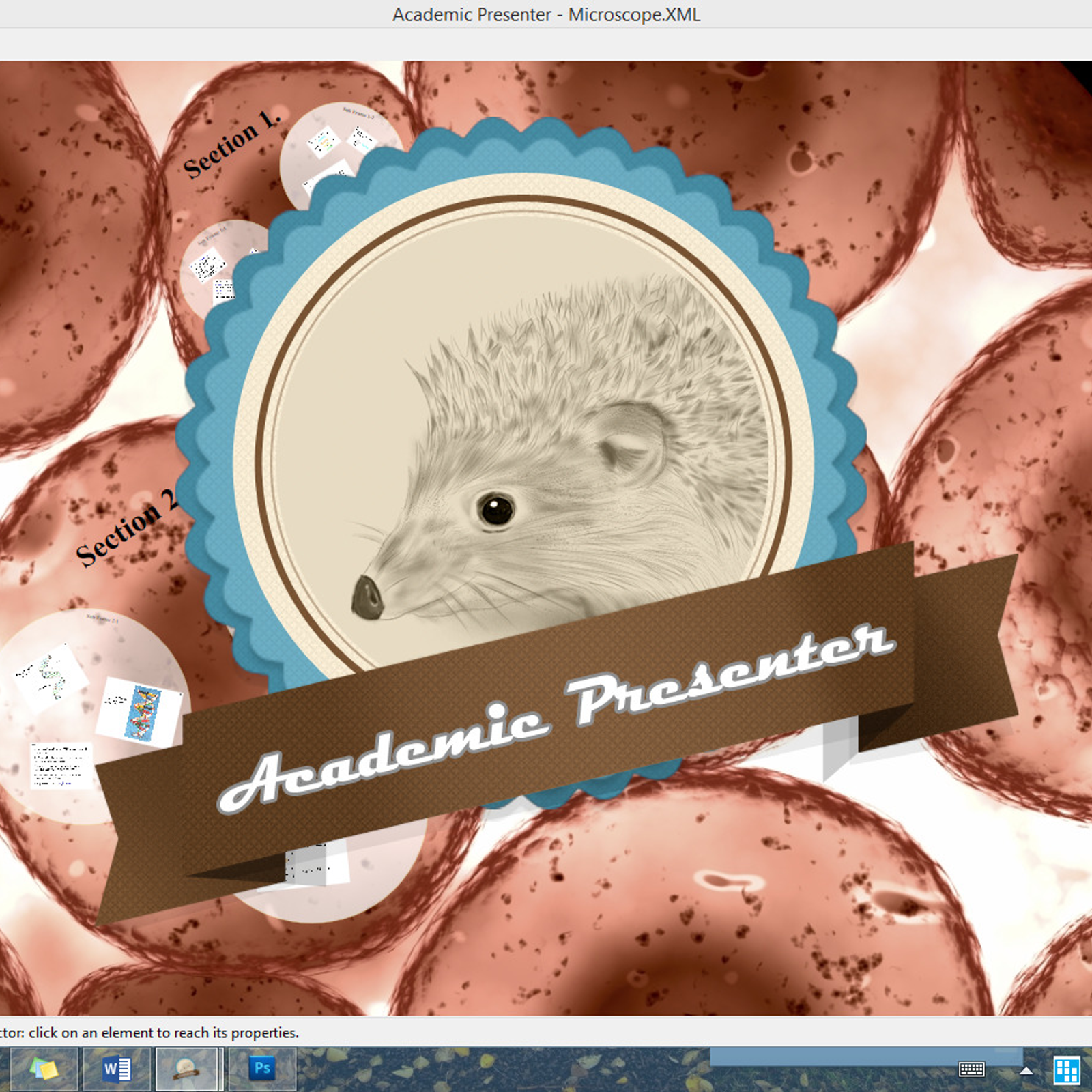Open the sticky notes taskbar icon
This screenshot has height=1092, width=1092.
pyautogui.click(x=44, y=1069)
